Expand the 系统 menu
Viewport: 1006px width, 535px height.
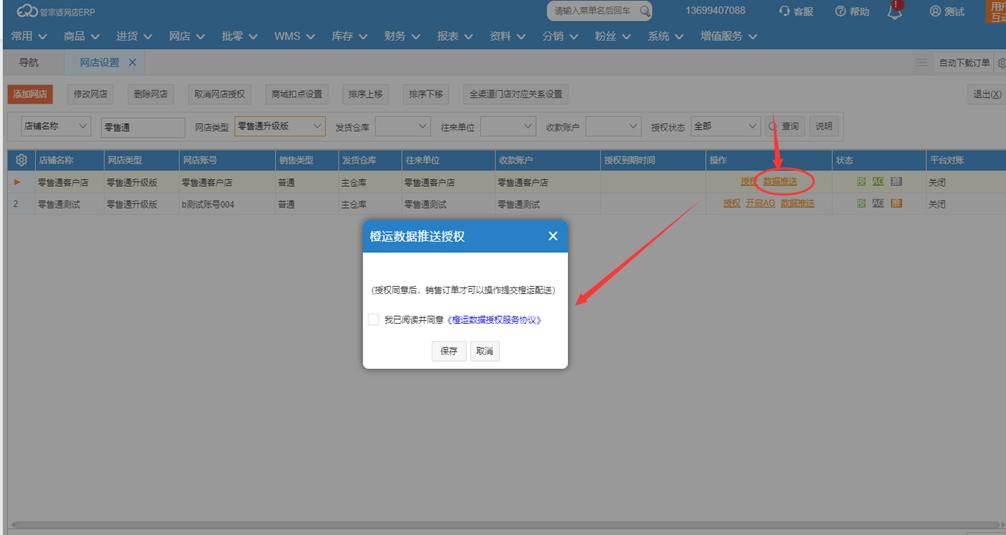tap(665, 36)
